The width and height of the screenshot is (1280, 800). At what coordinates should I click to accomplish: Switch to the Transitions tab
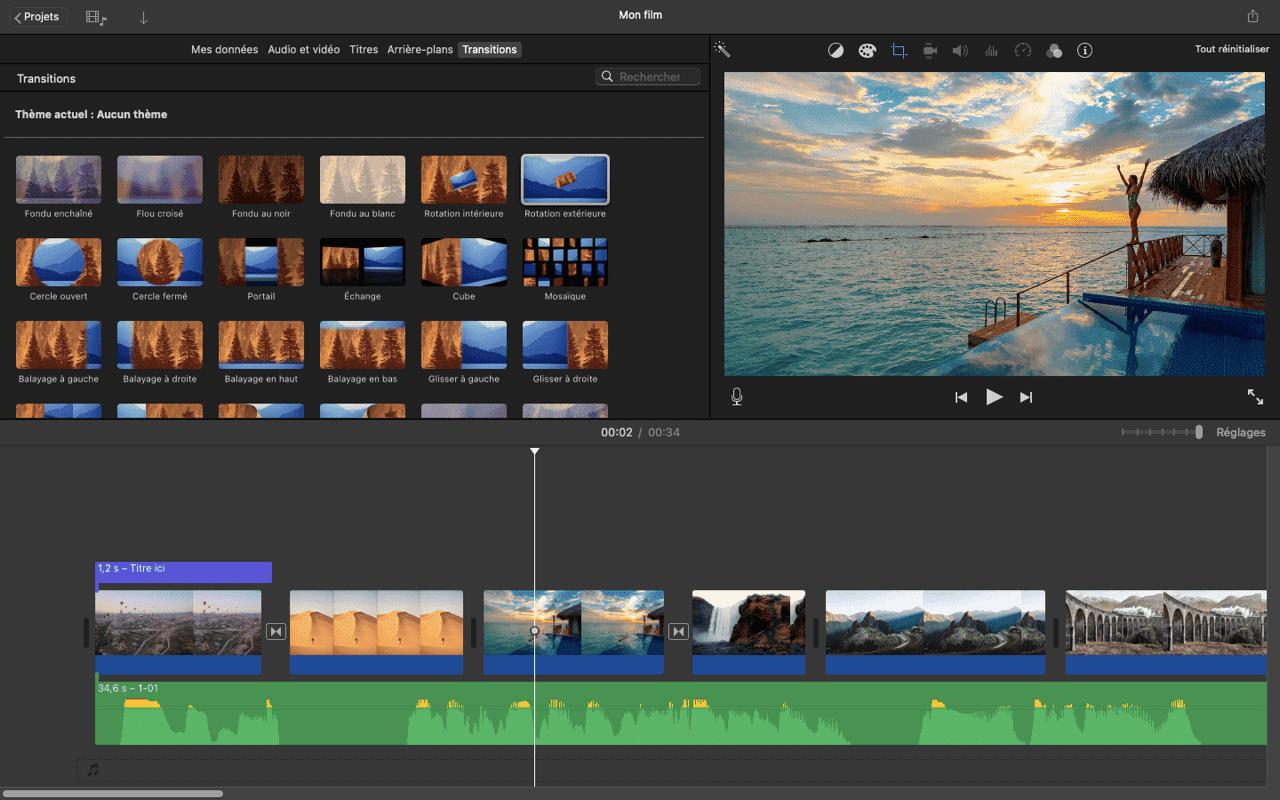pyautogui.click(x=489, y=49)
